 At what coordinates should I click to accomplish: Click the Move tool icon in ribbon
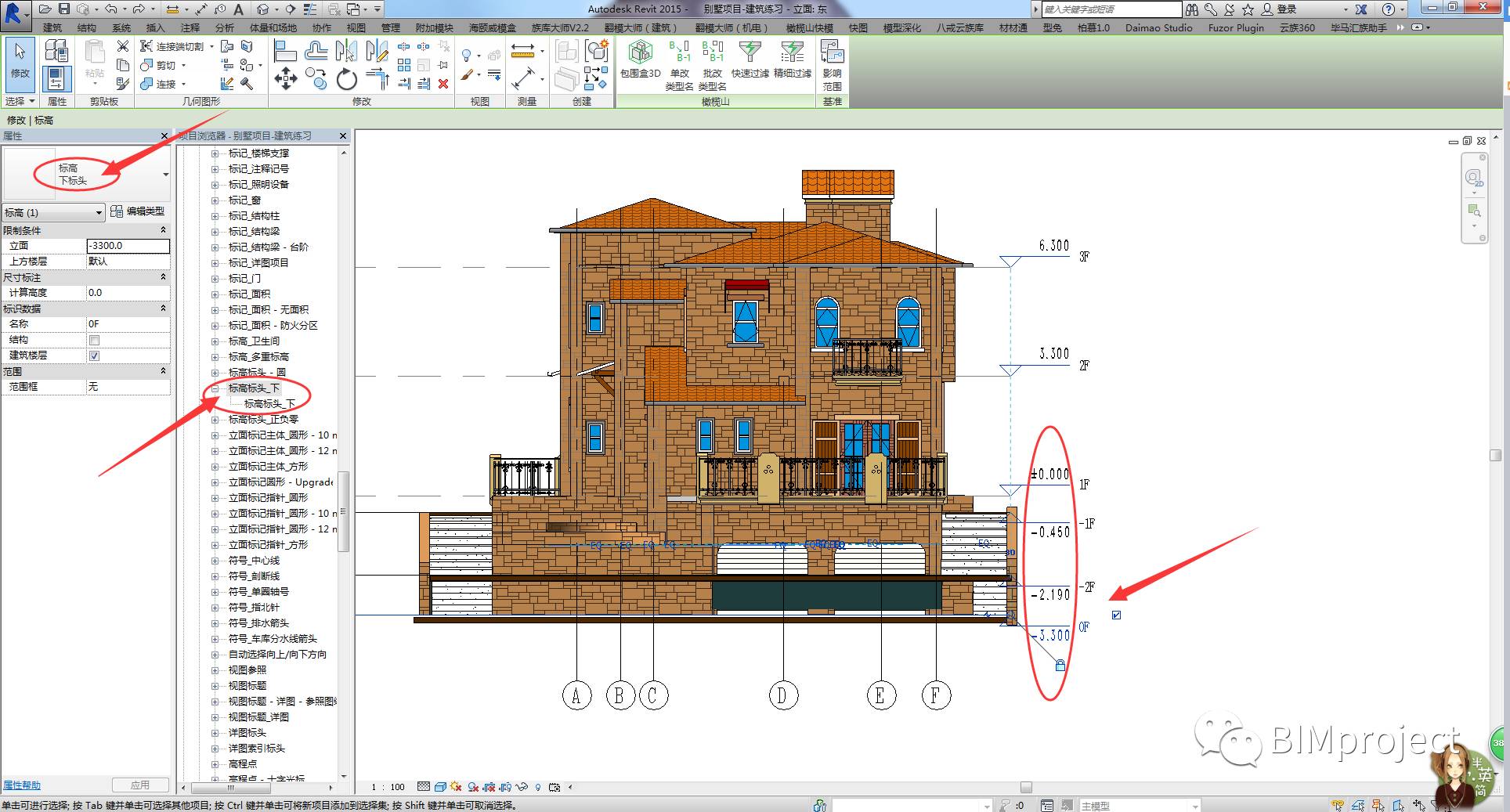[285, 78]
